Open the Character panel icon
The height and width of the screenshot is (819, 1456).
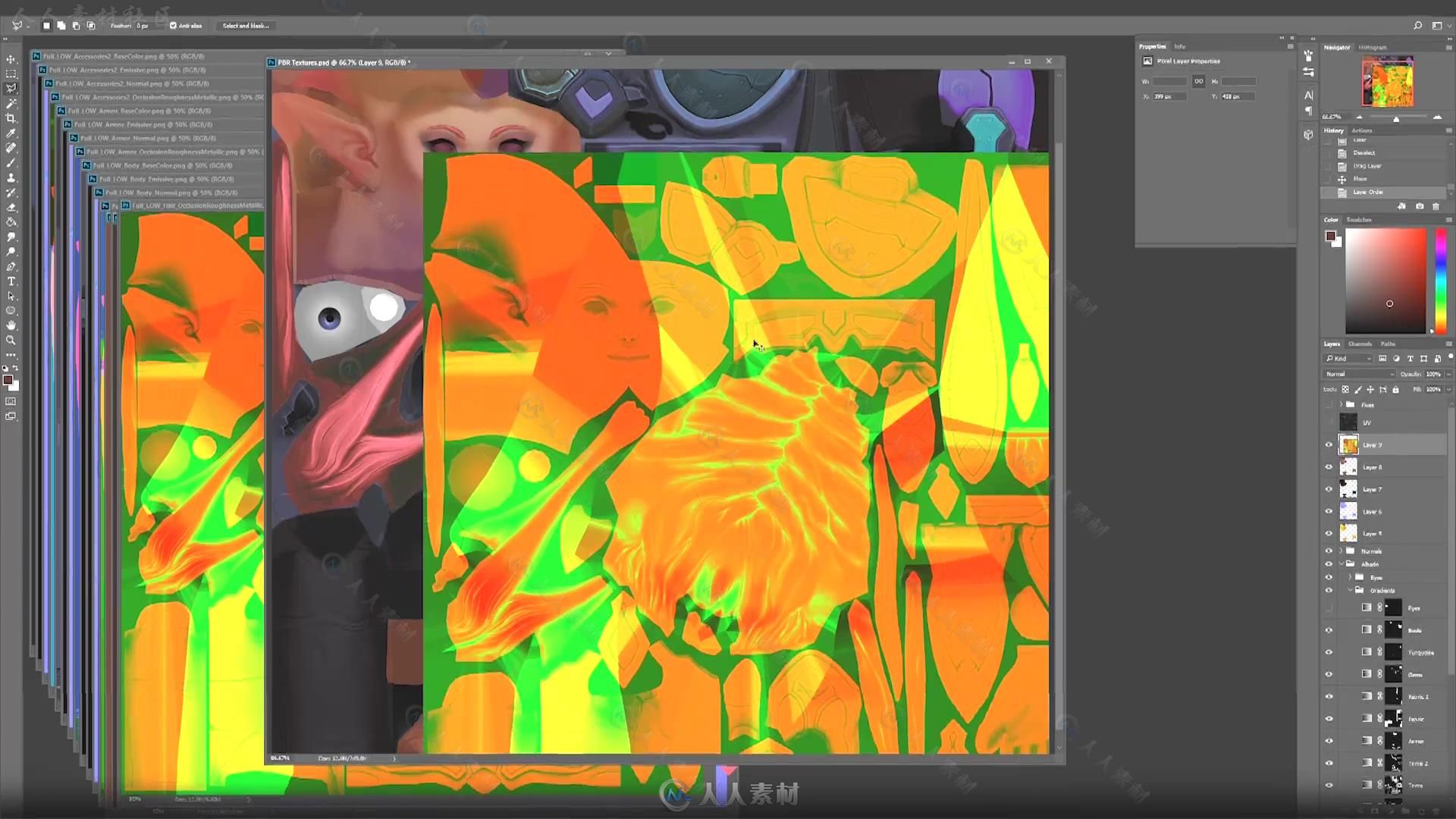click(1309, 95)
